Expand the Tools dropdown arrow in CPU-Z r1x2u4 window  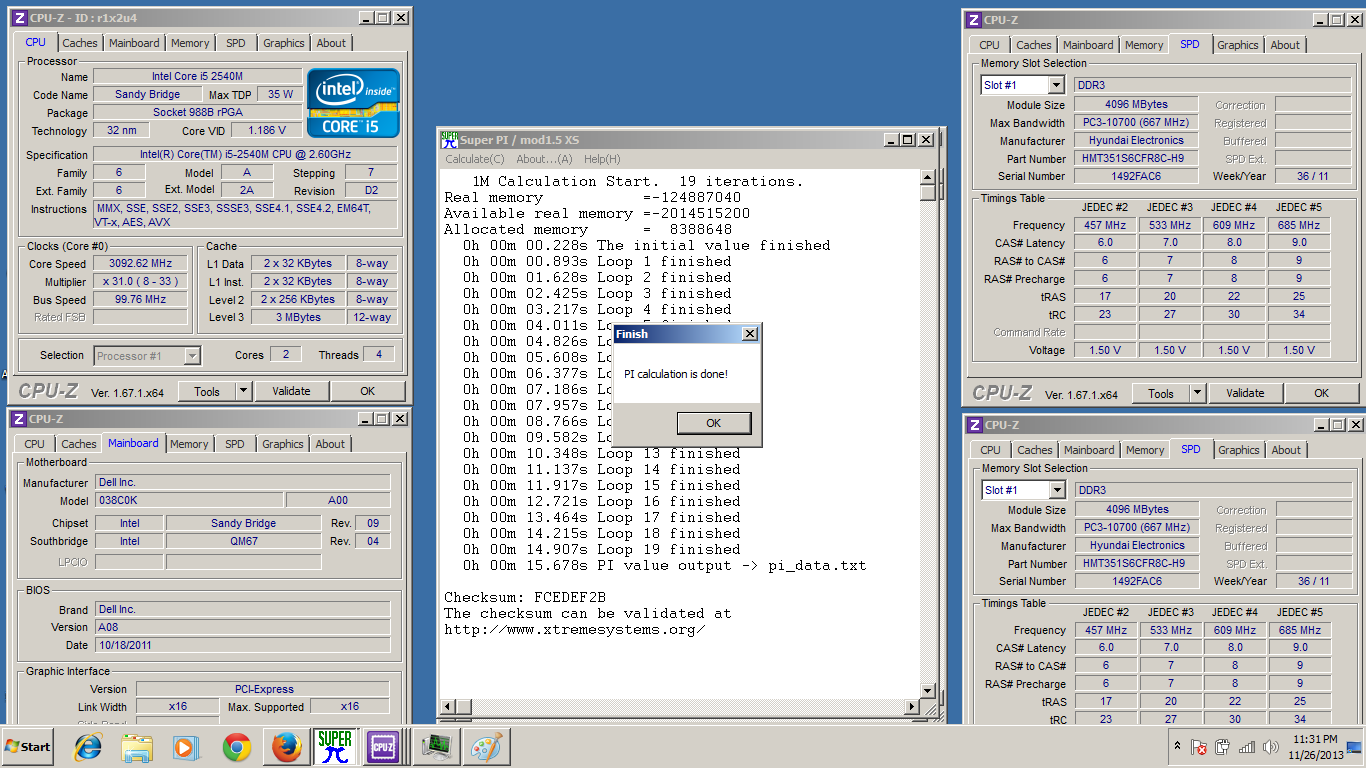[x=243, y=391]
